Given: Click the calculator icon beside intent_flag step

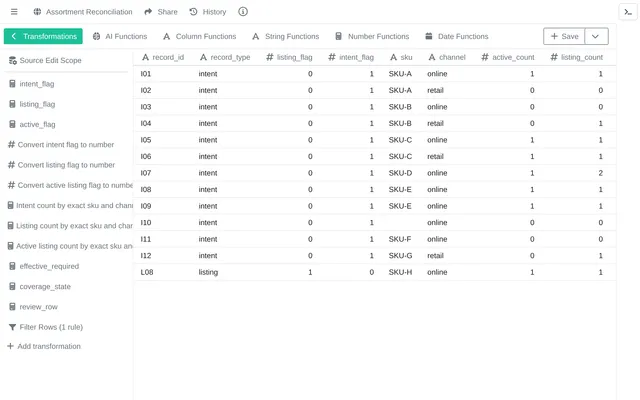Looking at the screenshot, I should click(12, 84).
